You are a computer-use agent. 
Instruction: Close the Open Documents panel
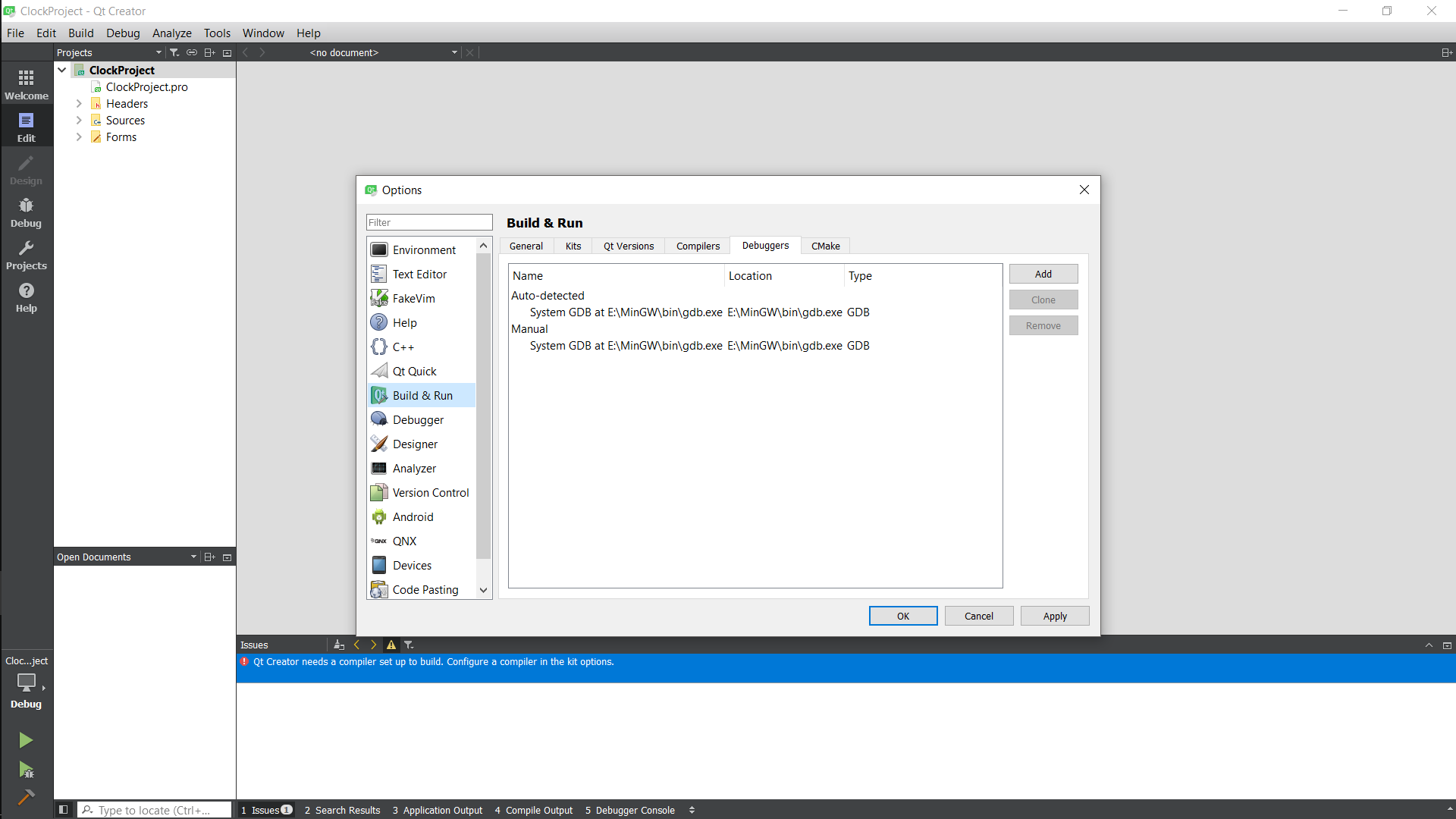pos(227,557)
